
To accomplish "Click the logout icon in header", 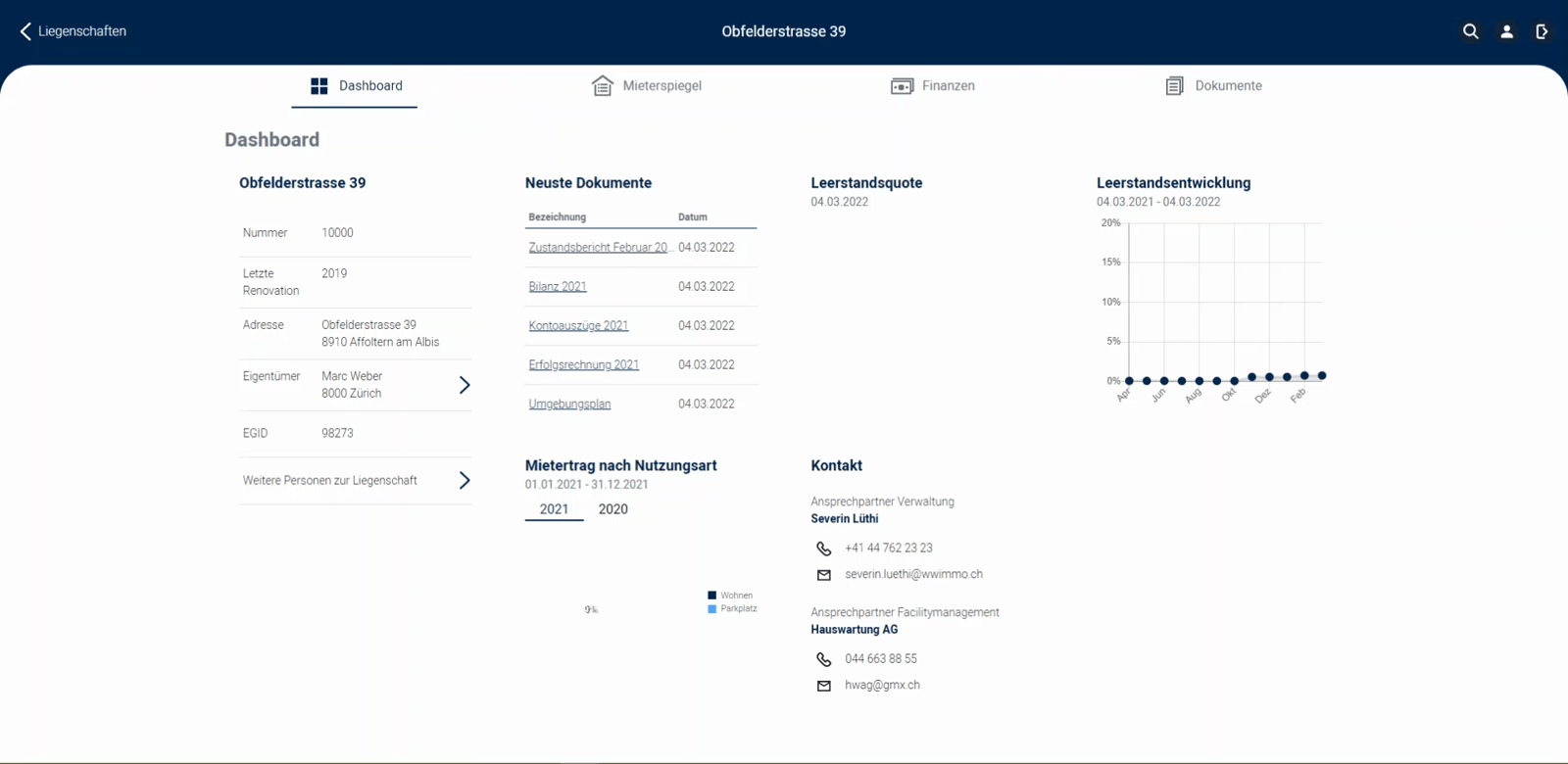I will [1542, 31].
